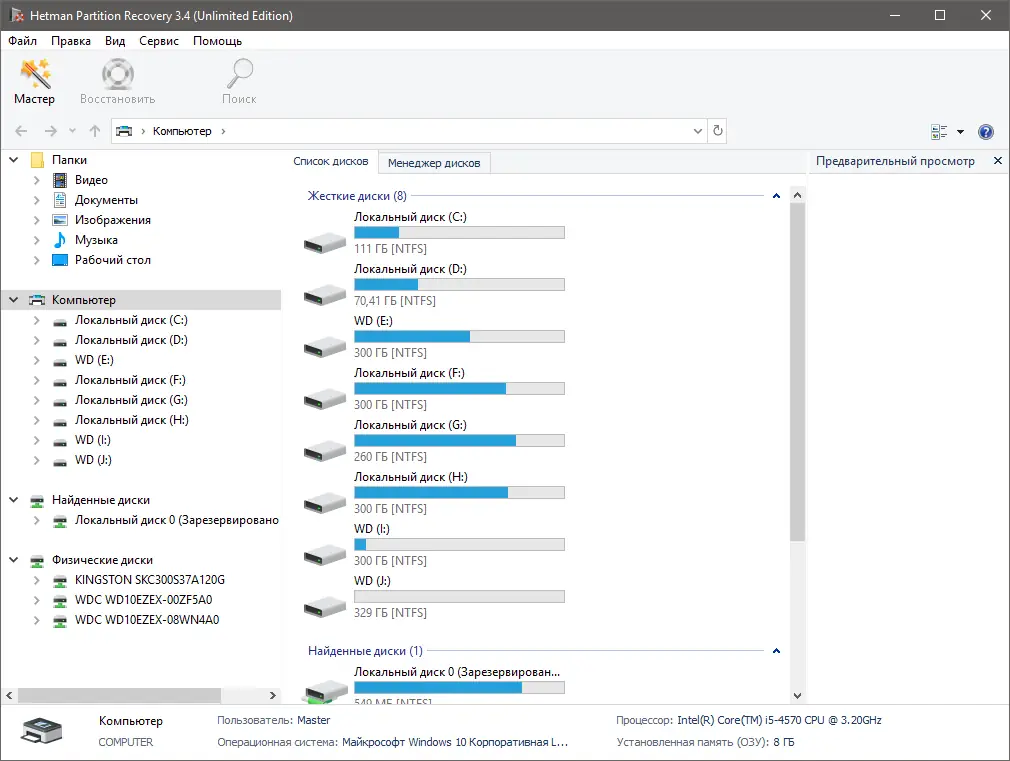The height and width of the screenshot is (761, 1010).
Task: Expand WD (E:) in the tree
Action: (x=37, y=360)
